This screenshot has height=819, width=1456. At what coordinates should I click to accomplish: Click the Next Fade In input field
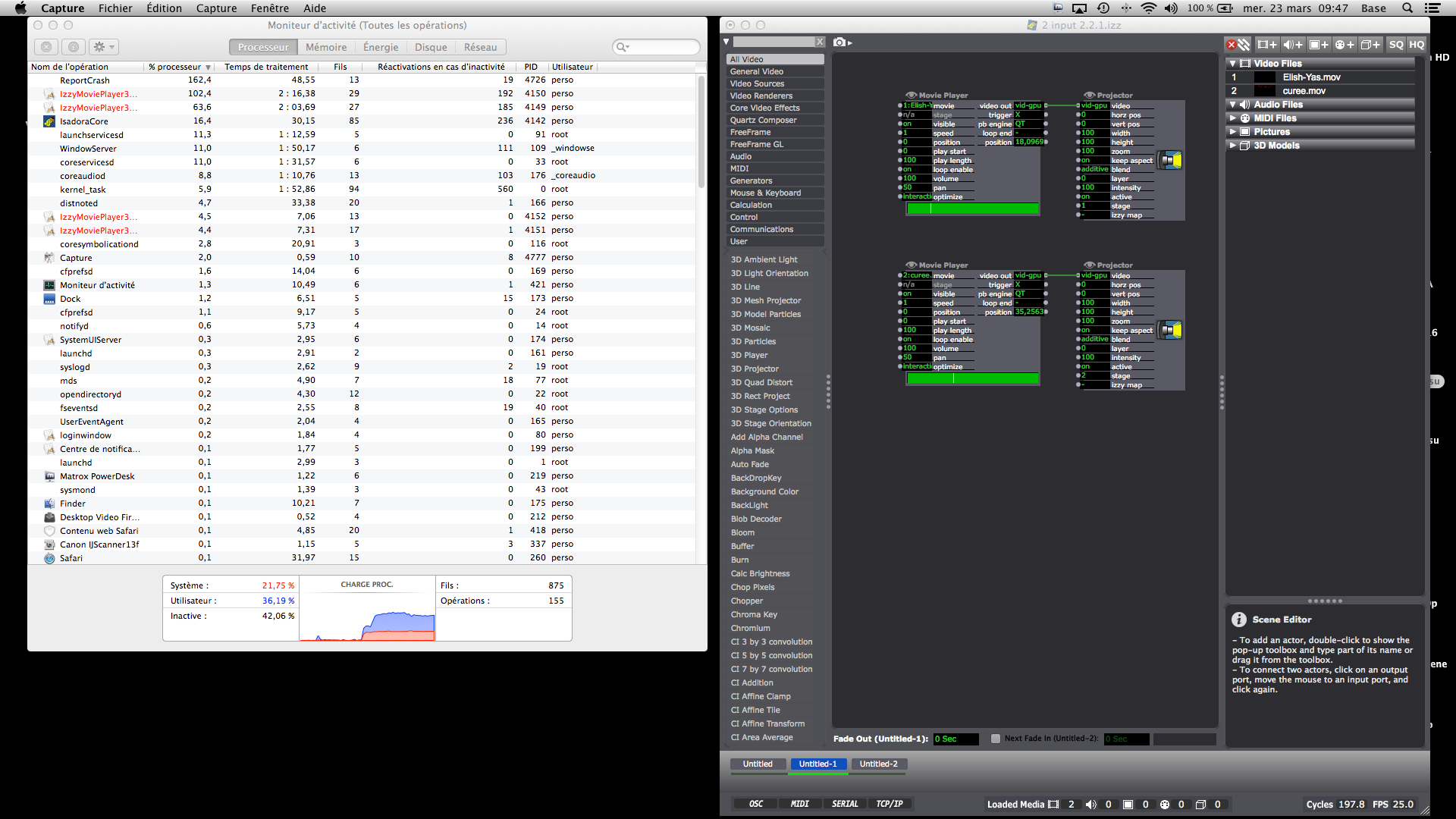[1127, 738]
